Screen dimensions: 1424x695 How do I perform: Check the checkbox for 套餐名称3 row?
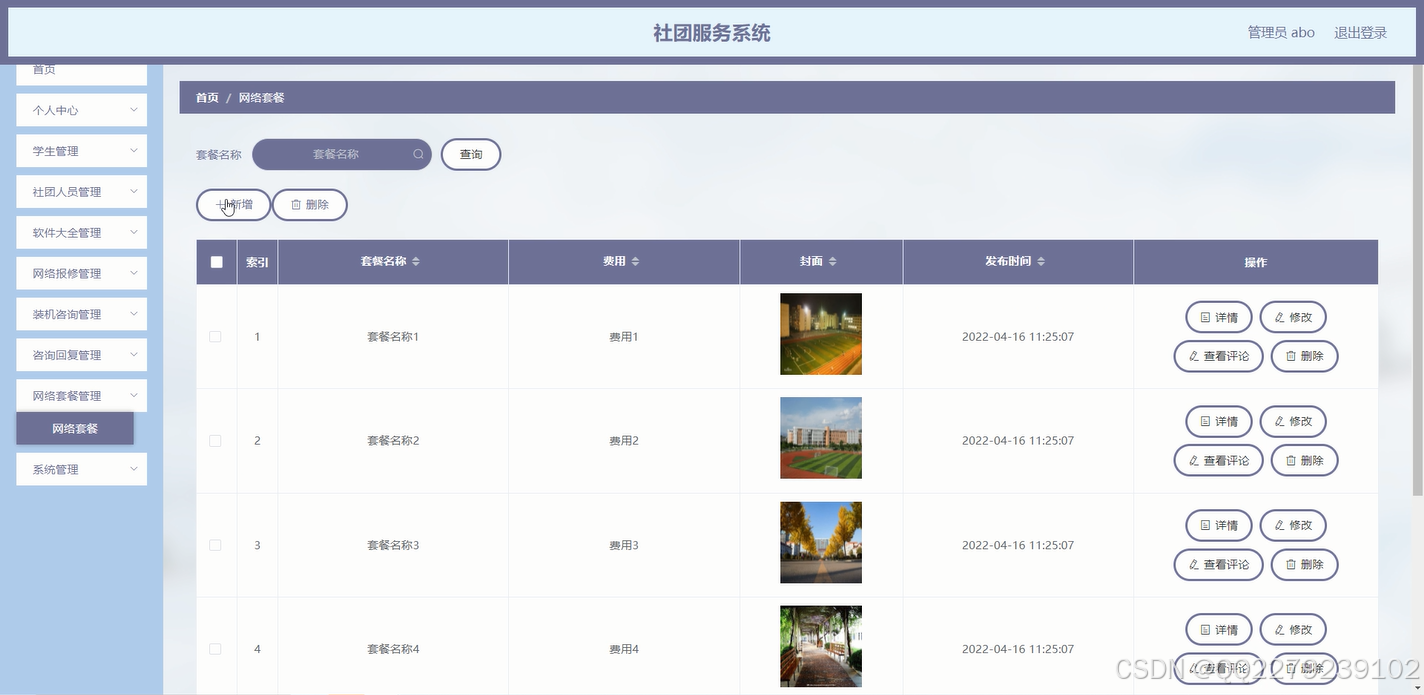click(215, 545)
